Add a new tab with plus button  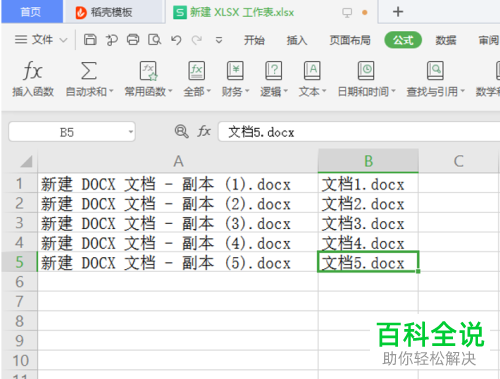coord(398,12)
